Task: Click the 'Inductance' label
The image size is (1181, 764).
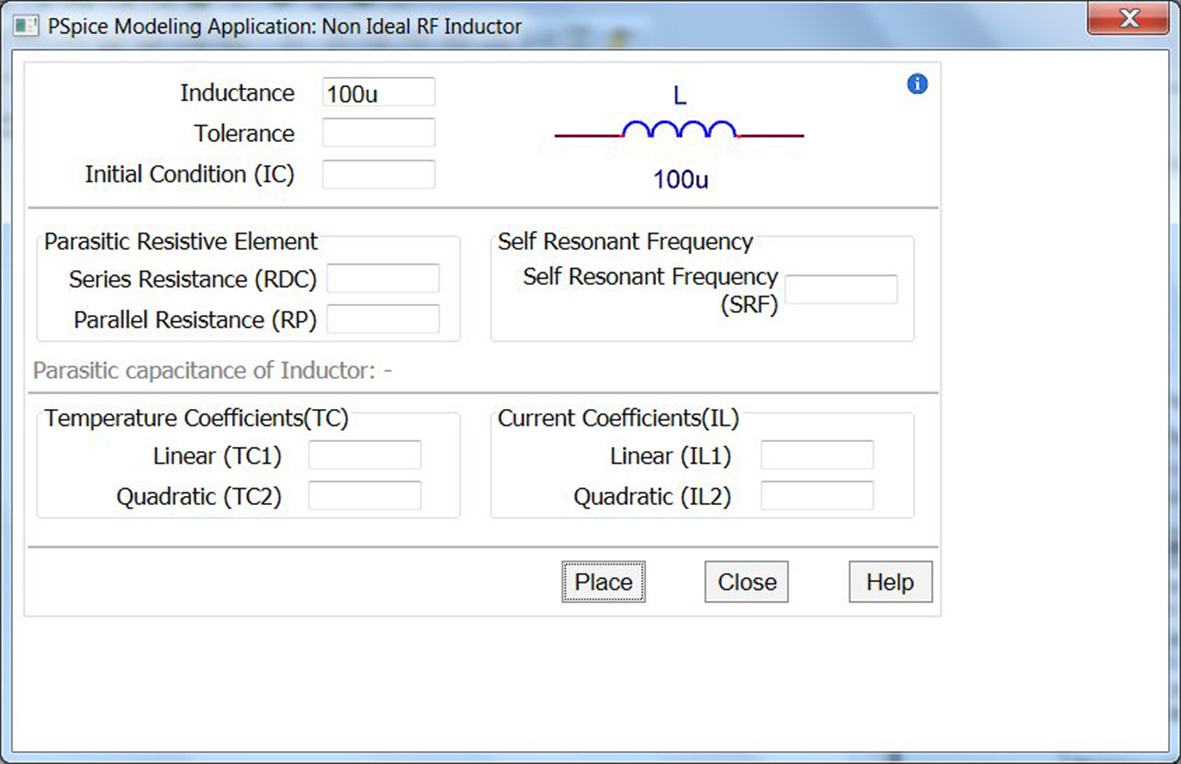Action: coord(237,93)
